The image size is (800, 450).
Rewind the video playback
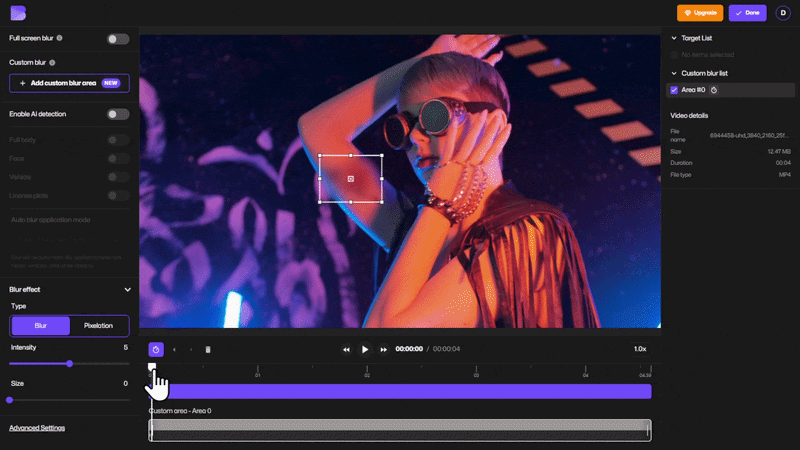coord(346,349)
